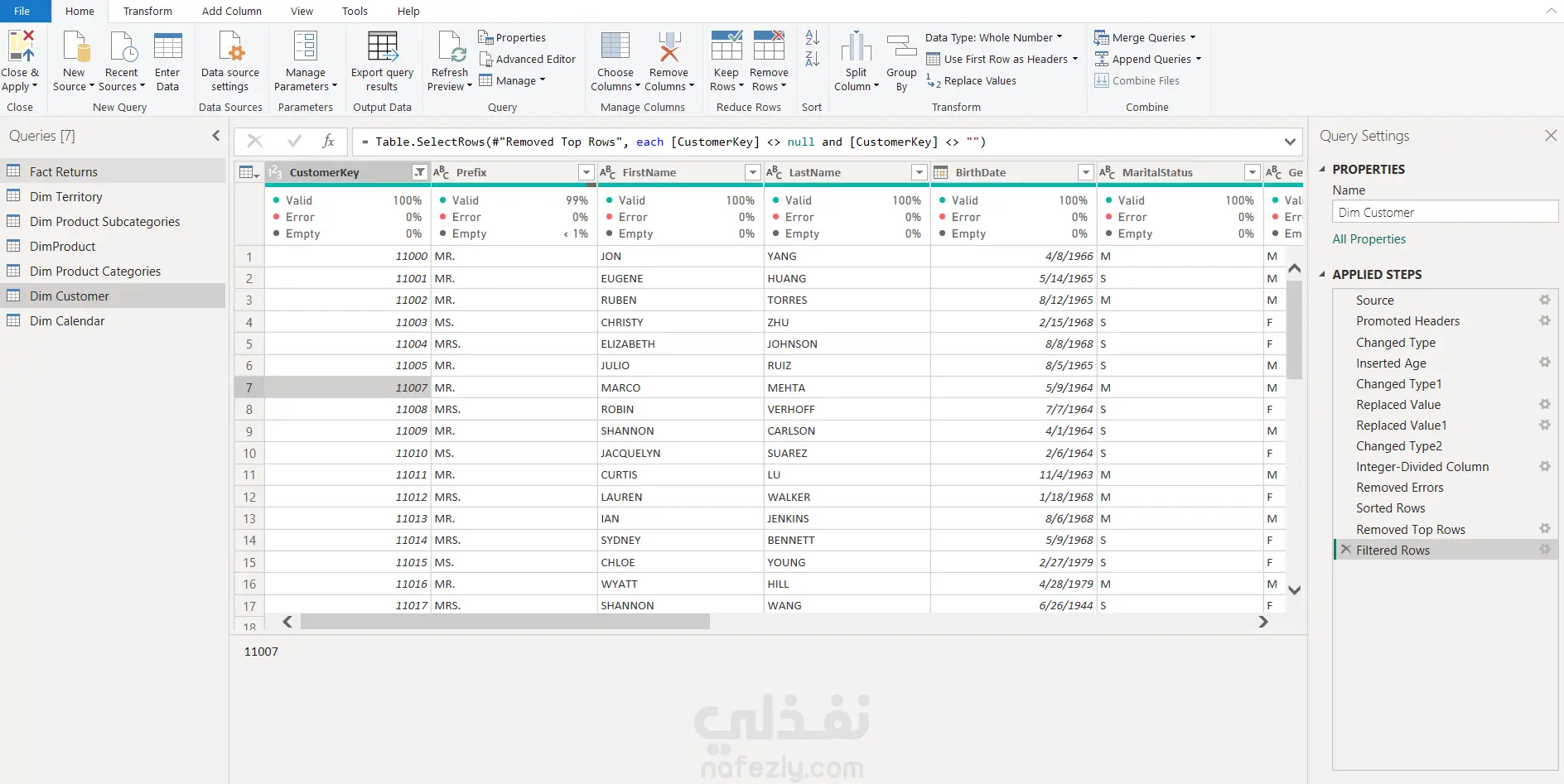Switch to the Help tab

coord(408,11)
